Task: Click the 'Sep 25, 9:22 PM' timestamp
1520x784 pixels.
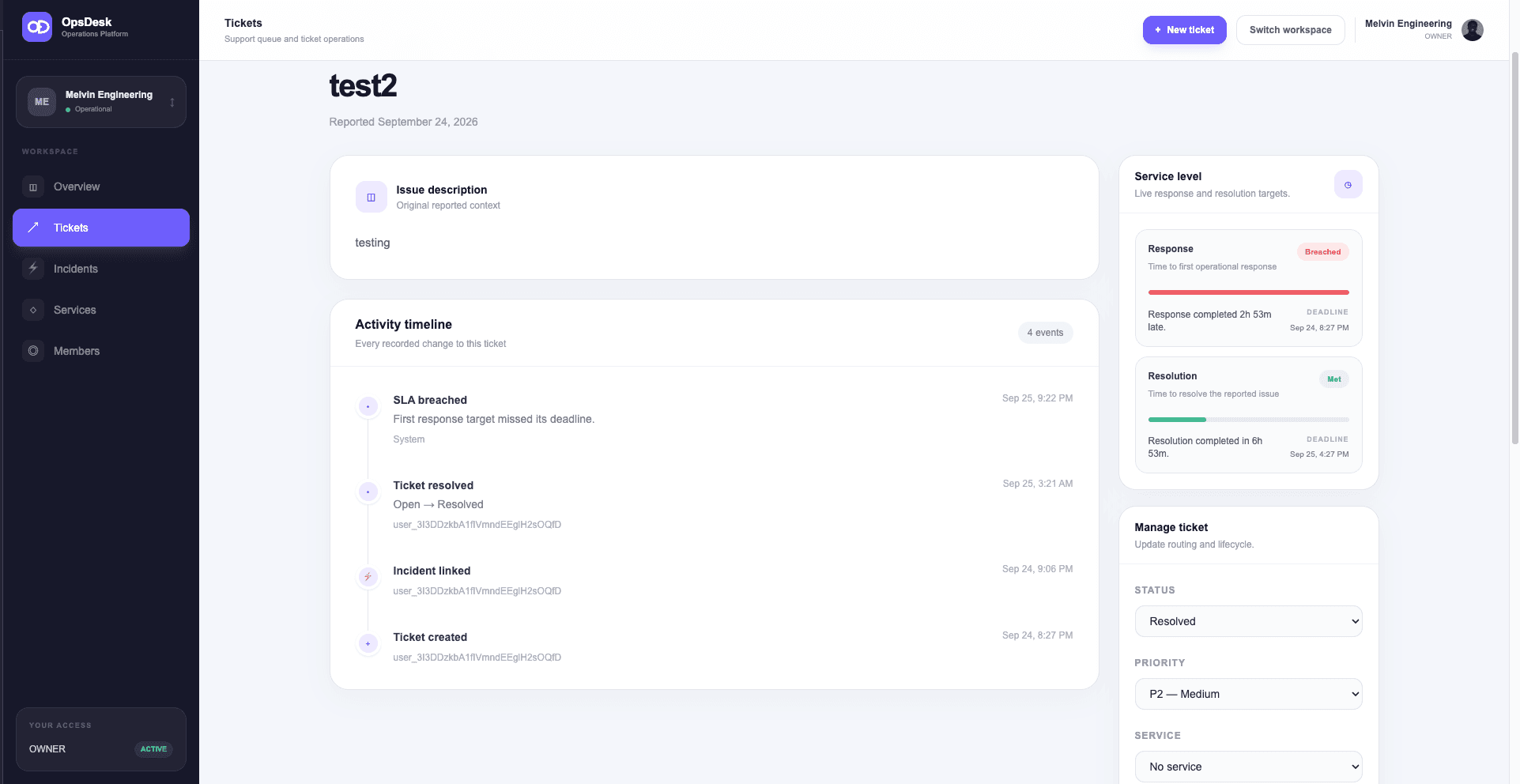Action: coord(1037,398)
